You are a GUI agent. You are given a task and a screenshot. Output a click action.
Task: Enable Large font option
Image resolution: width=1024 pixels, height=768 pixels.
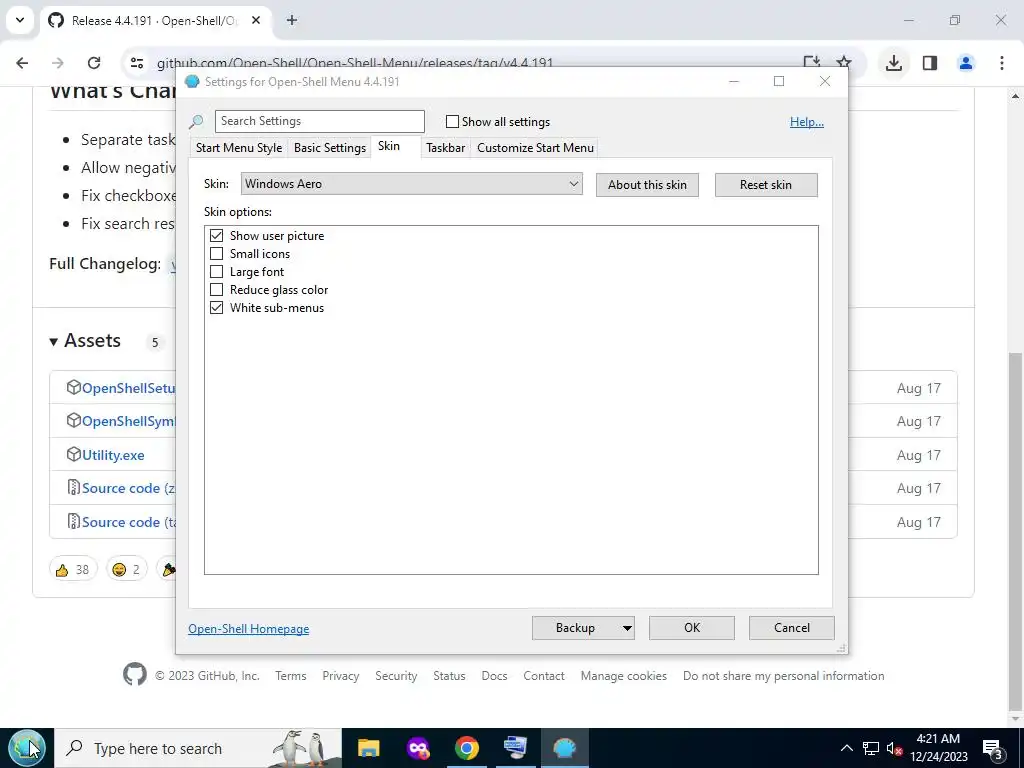(x=216, y=272)
